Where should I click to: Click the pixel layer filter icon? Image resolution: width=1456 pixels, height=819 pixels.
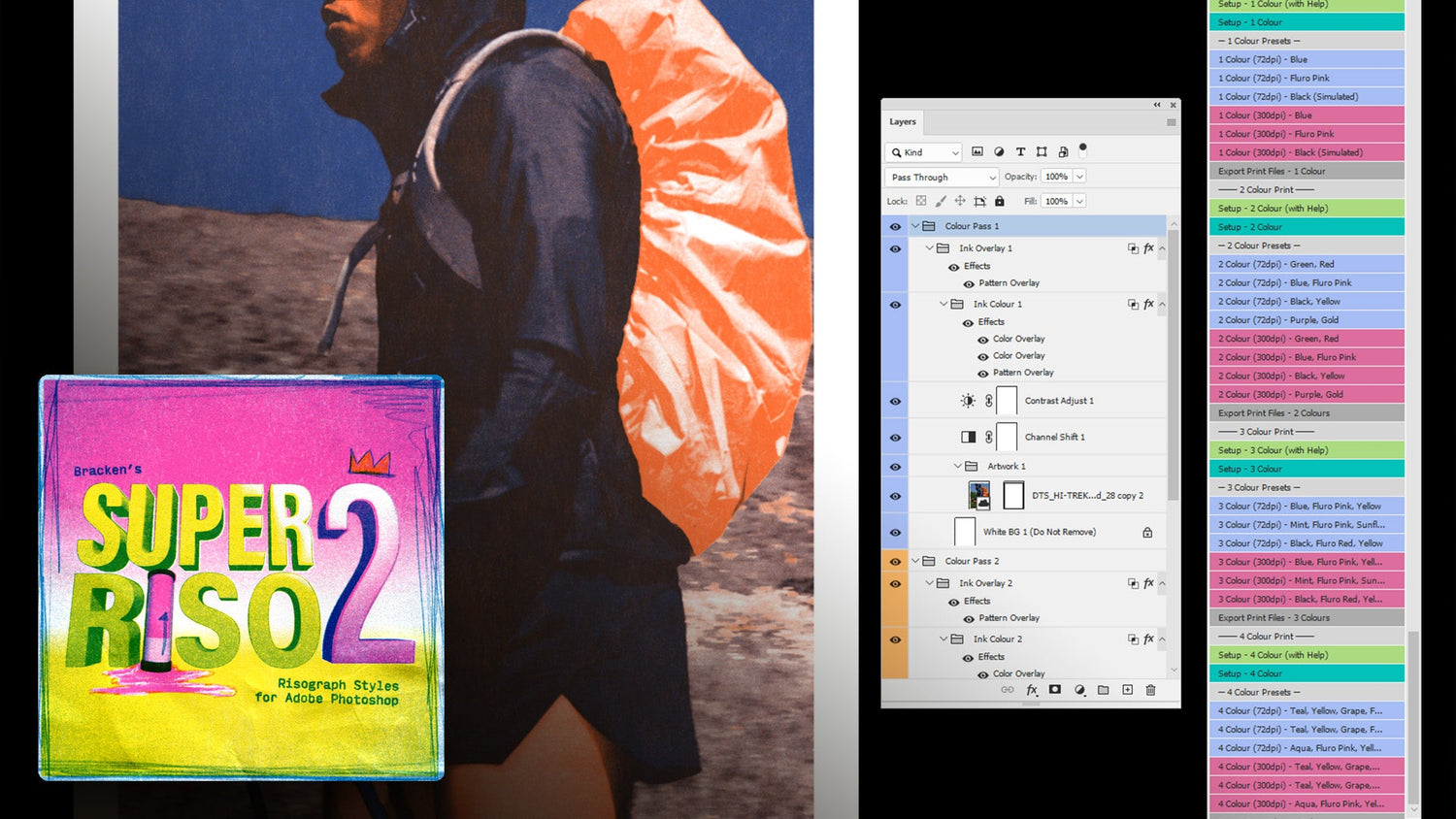coord(977,152)
